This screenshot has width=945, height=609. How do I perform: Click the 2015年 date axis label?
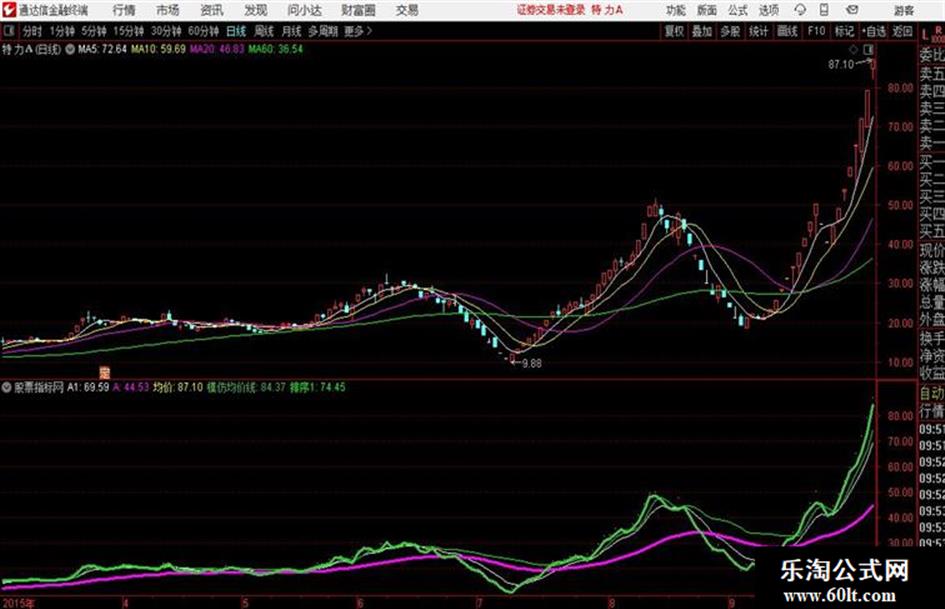coord(17,603)
